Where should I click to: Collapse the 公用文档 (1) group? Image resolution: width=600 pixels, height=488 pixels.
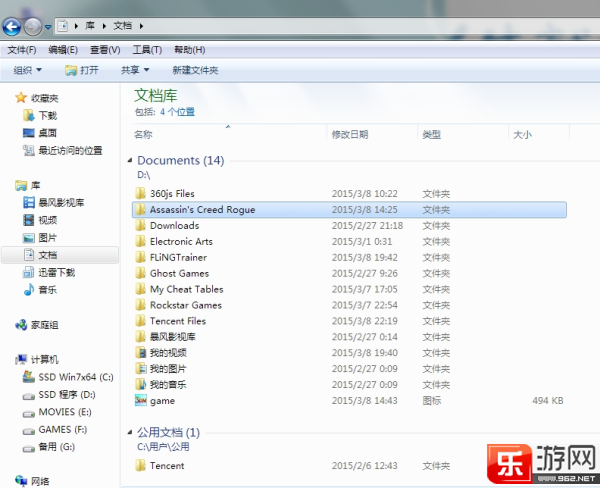coord(130,433)
